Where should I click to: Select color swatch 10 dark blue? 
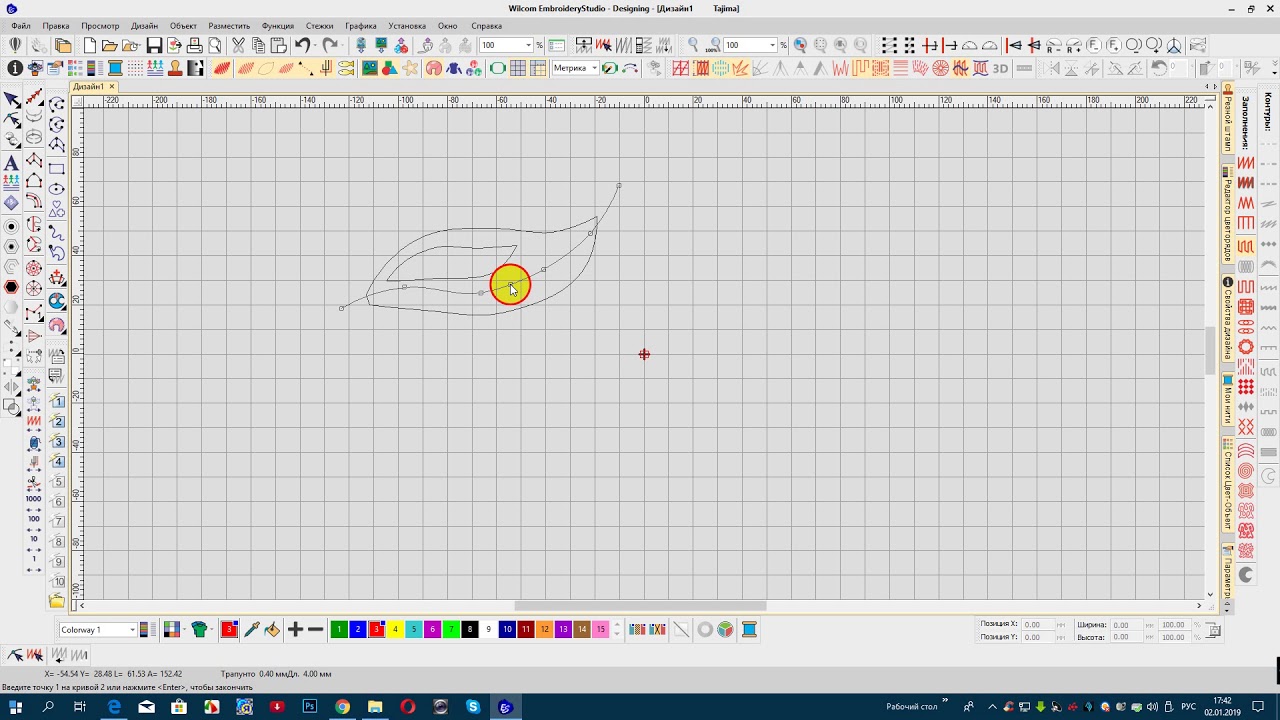point(507,629)
